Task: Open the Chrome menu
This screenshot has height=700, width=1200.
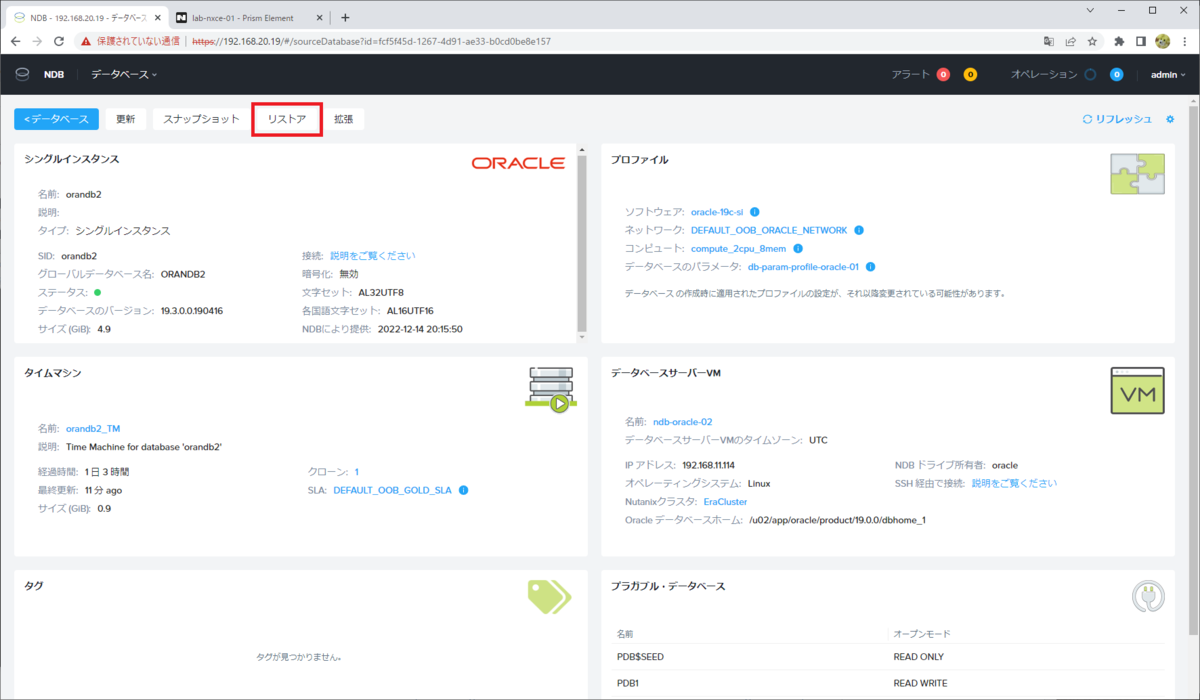Action: coord(1185,42)
